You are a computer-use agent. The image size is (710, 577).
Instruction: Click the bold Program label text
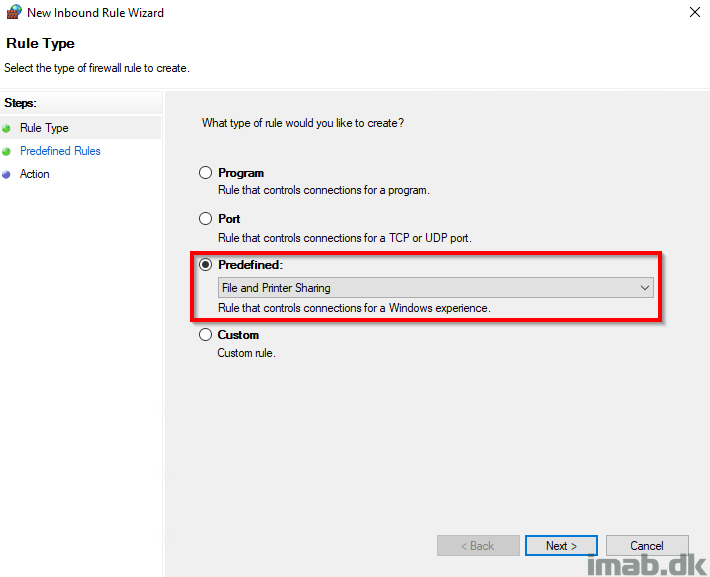pyautogui.click(x=241, y=173)
